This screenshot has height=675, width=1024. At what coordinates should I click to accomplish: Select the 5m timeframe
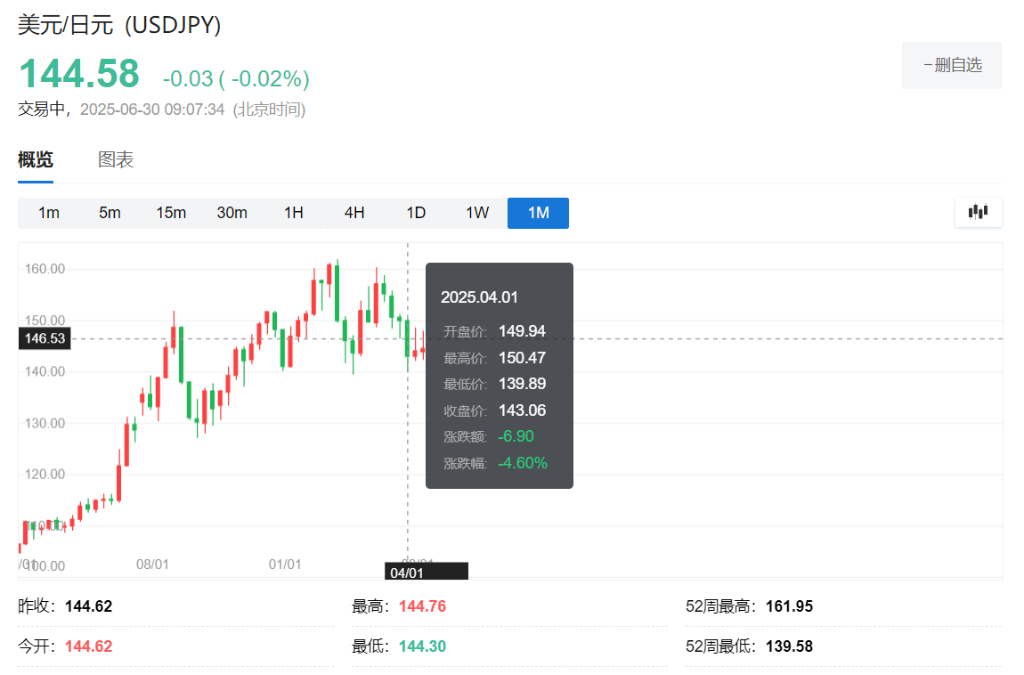(110, 213)
